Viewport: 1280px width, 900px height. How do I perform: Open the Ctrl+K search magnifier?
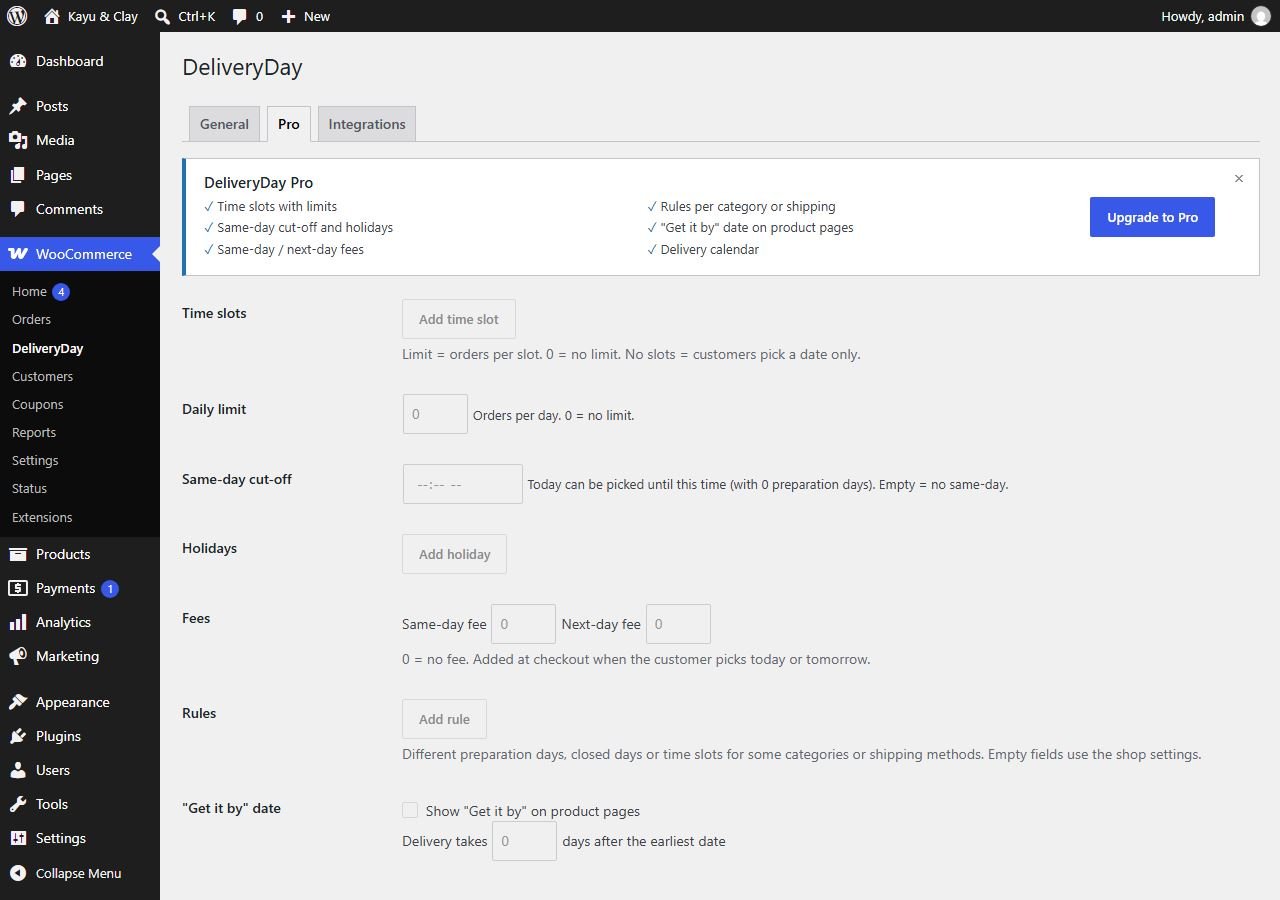[163, 16]
